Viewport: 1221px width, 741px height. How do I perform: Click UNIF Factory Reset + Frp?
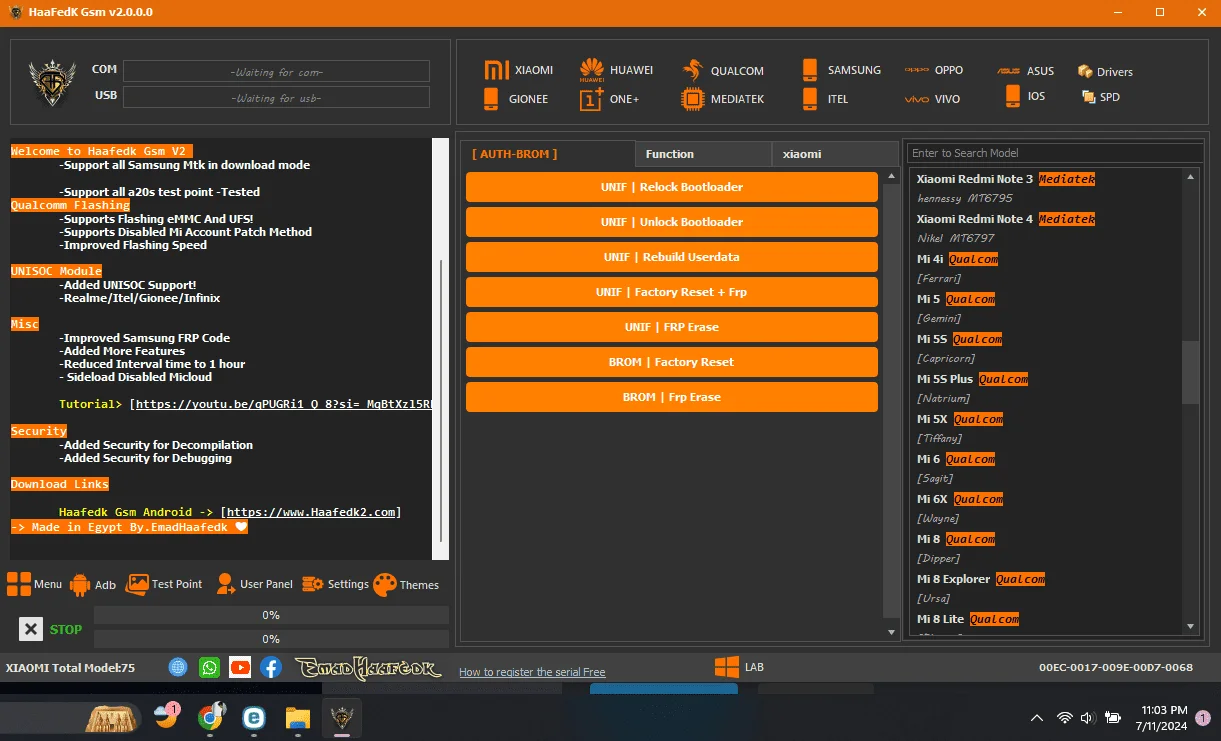672,292
